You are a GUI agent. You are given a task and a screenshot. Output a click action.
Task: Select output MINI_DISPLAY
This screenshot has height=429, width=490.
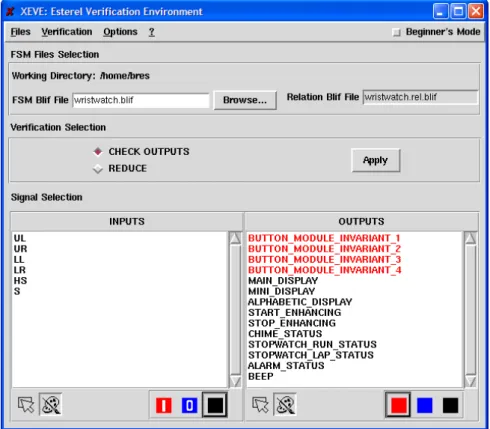click(x=281, y=291)
